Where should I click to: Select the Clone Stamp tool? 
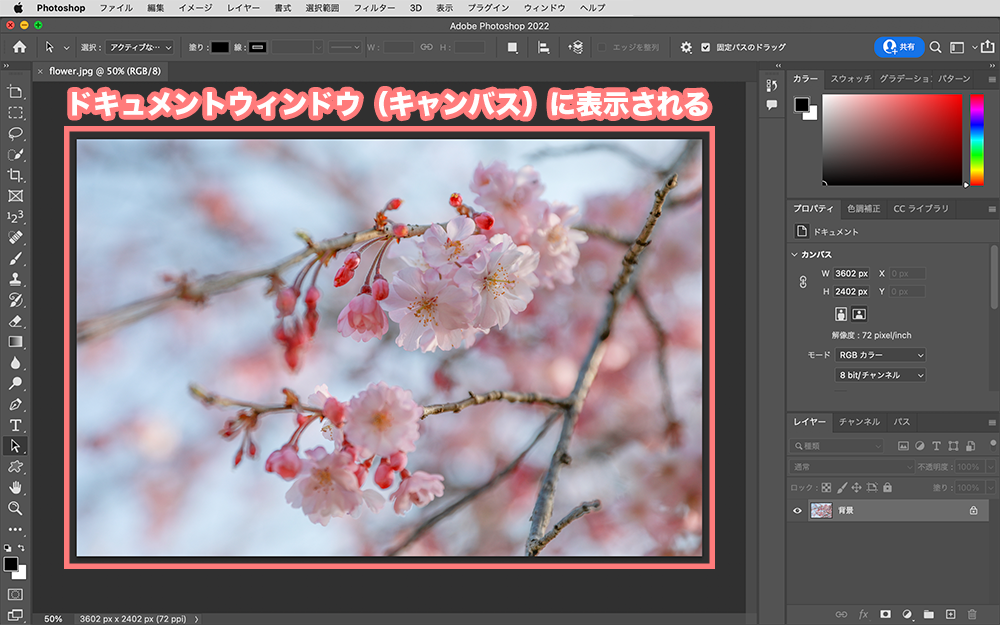coord(15,279)
